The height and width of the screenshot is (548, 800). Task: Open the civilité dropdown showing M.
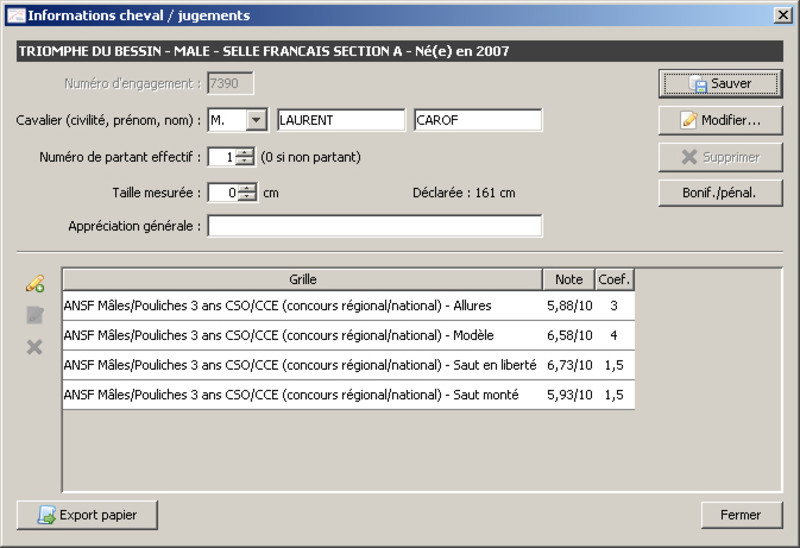coord(256,120)
